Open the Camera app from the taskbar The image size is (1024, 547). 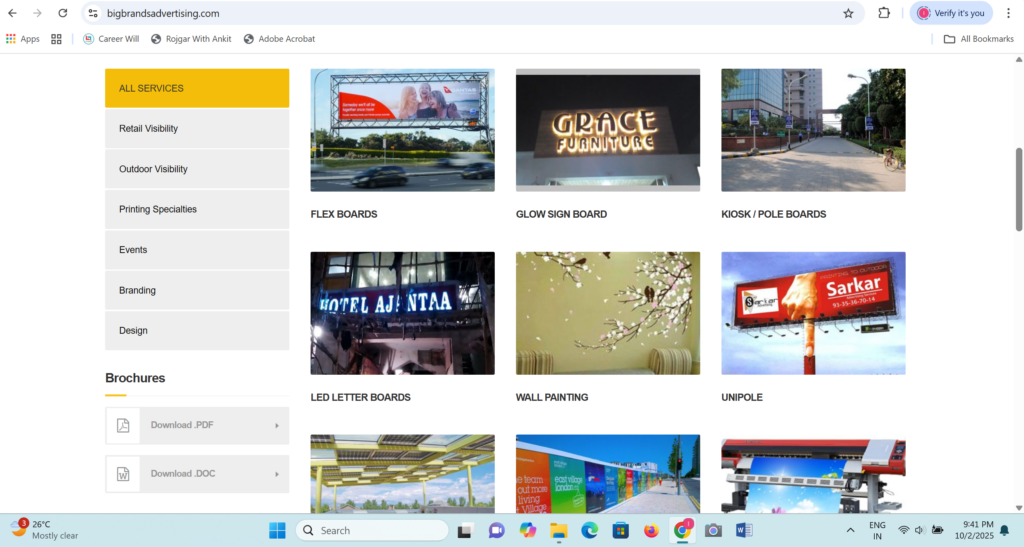tap(713, 531)
